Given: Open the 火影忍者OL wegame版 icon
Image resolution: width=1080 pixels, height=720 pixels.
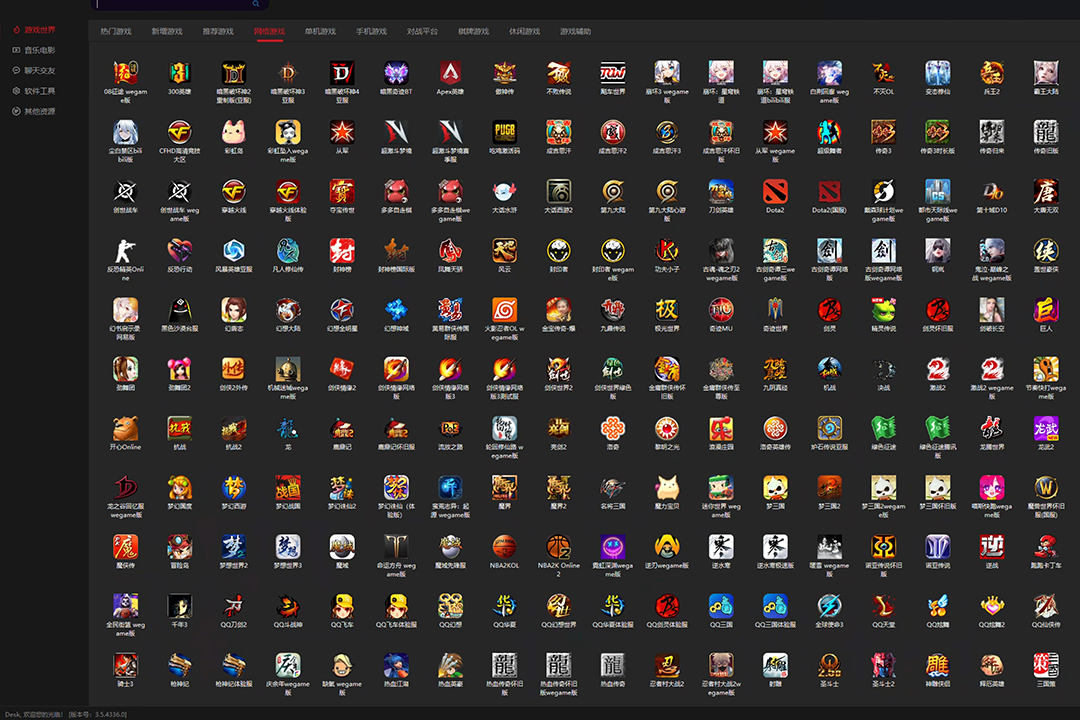Looking at the screenshot, I should coord(504,309).
